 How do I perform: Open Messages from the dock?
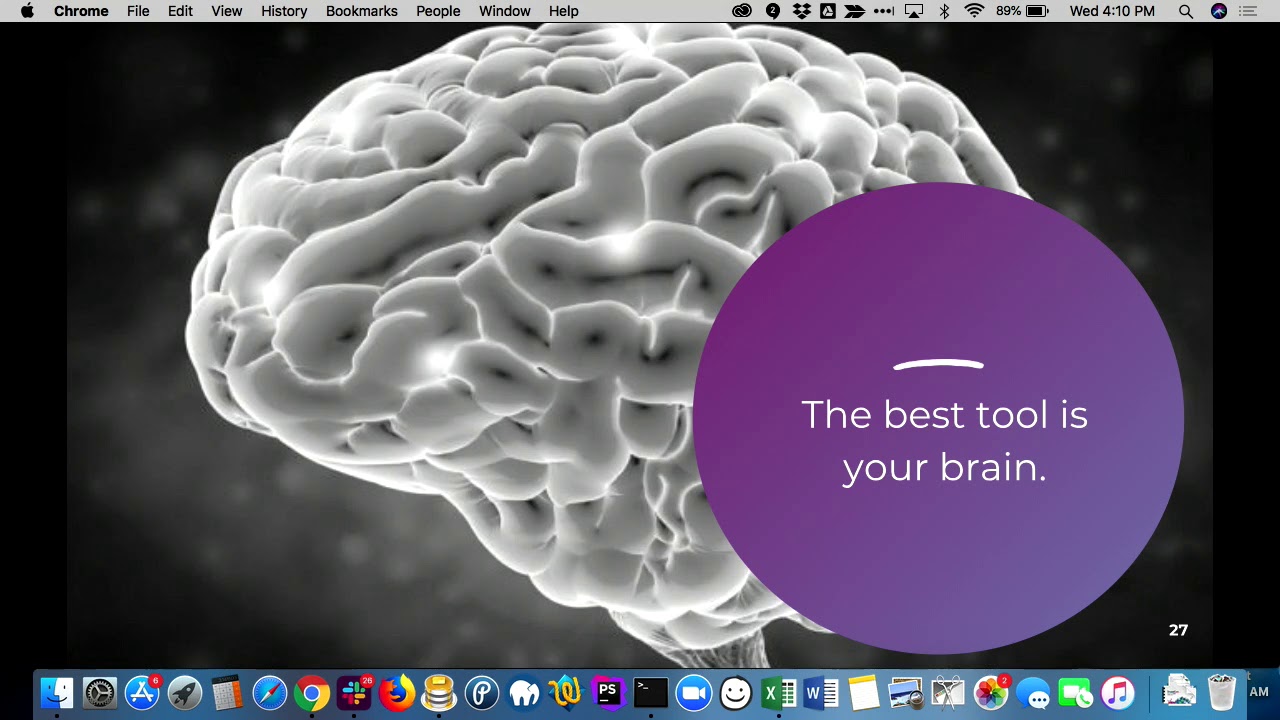pyautogui.click(x=1033, y=692)
